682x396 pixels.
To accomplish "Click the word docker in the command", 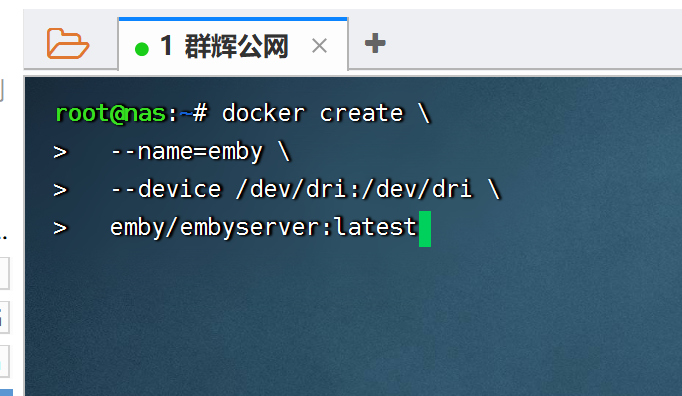I will 263,114.
